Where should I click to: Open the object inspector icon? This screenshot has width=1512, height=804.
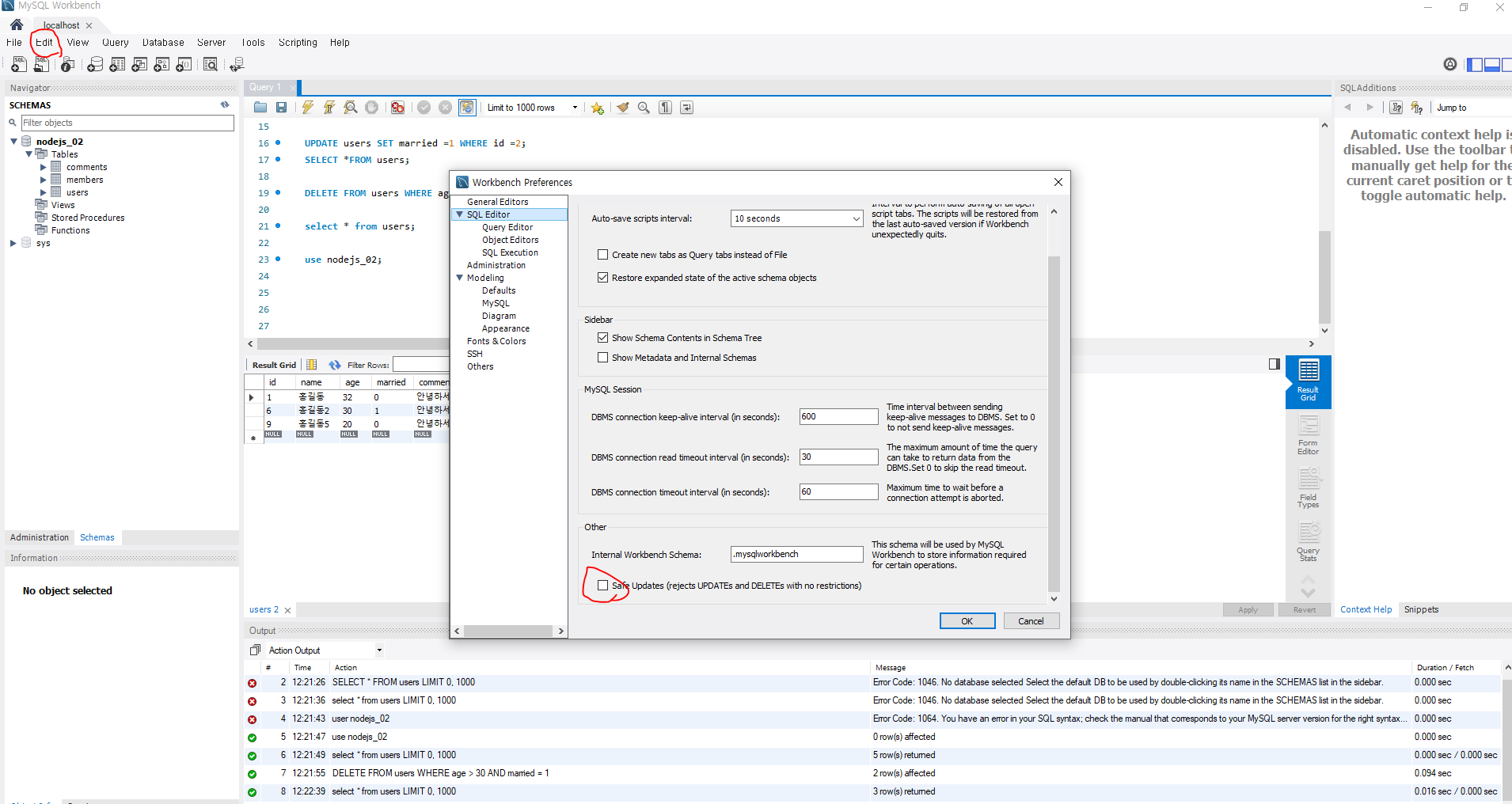coord(68,65)
